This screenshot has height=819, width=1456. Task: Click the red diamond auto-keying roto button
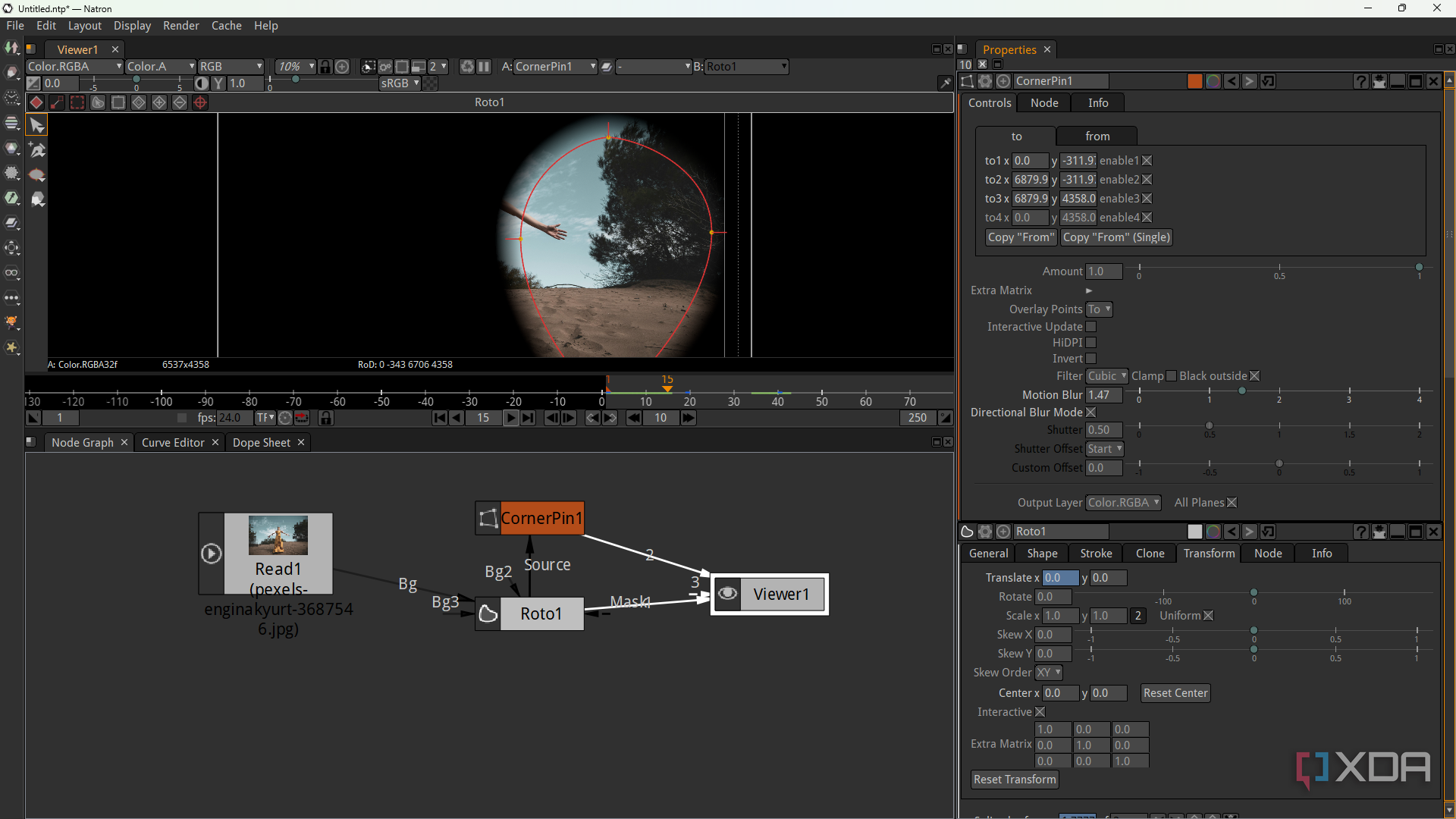tap(36, 102)
